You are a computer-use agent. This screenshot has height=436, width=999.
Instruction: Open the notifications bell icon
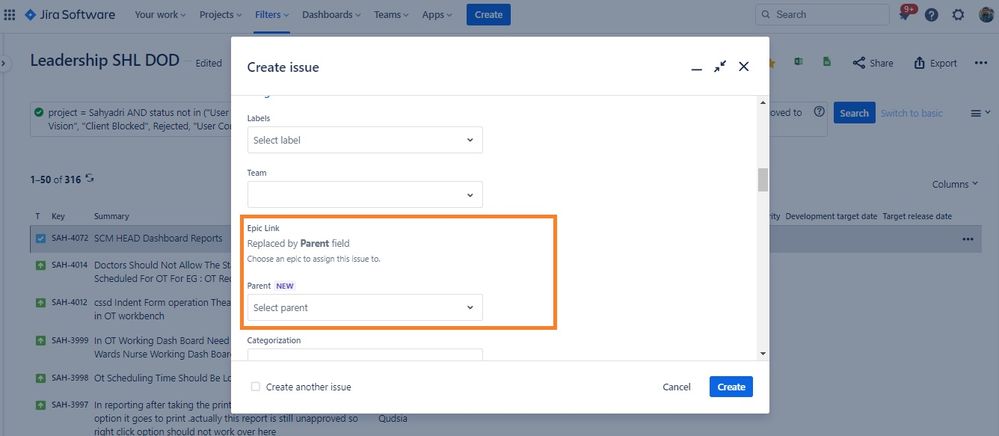point(905,15)
